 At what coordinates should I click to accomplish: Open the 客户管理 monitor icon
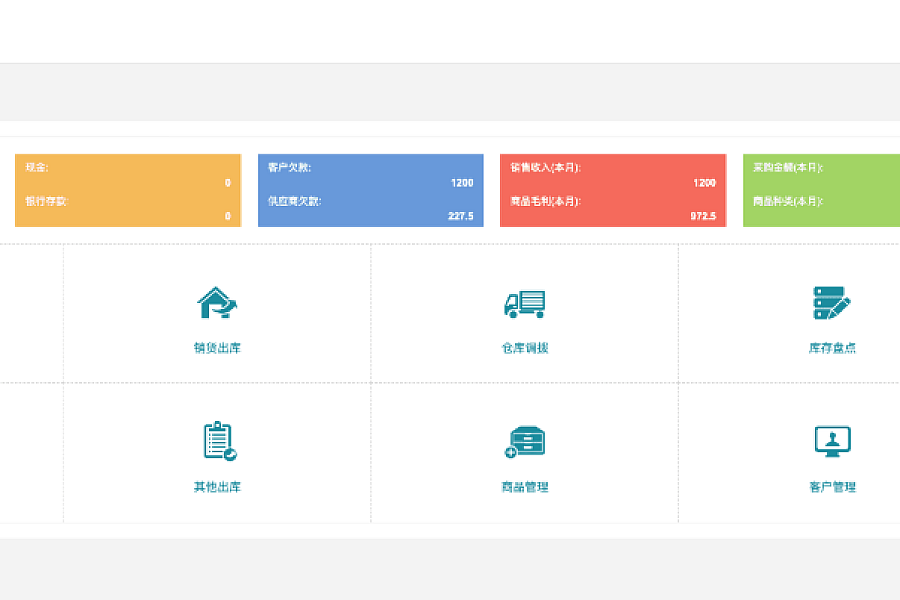click(833, 442)
